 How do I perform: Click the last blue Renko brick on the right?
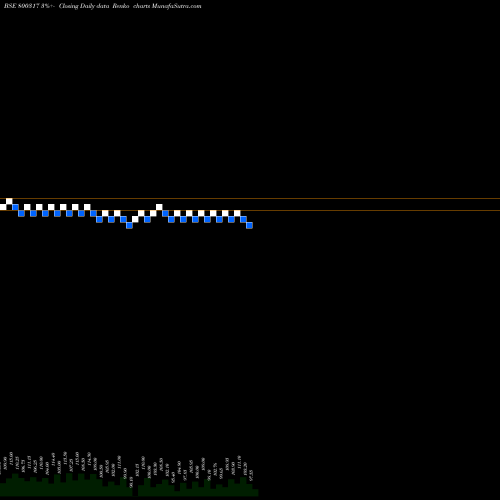click(249, 225)
